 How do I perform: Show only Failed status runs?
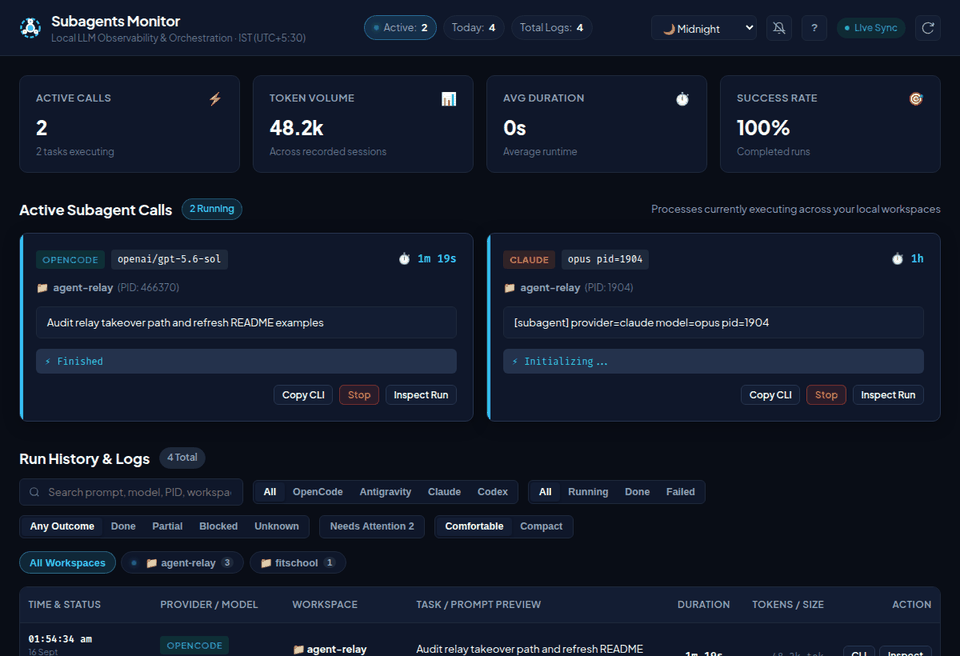coord(680,492)
